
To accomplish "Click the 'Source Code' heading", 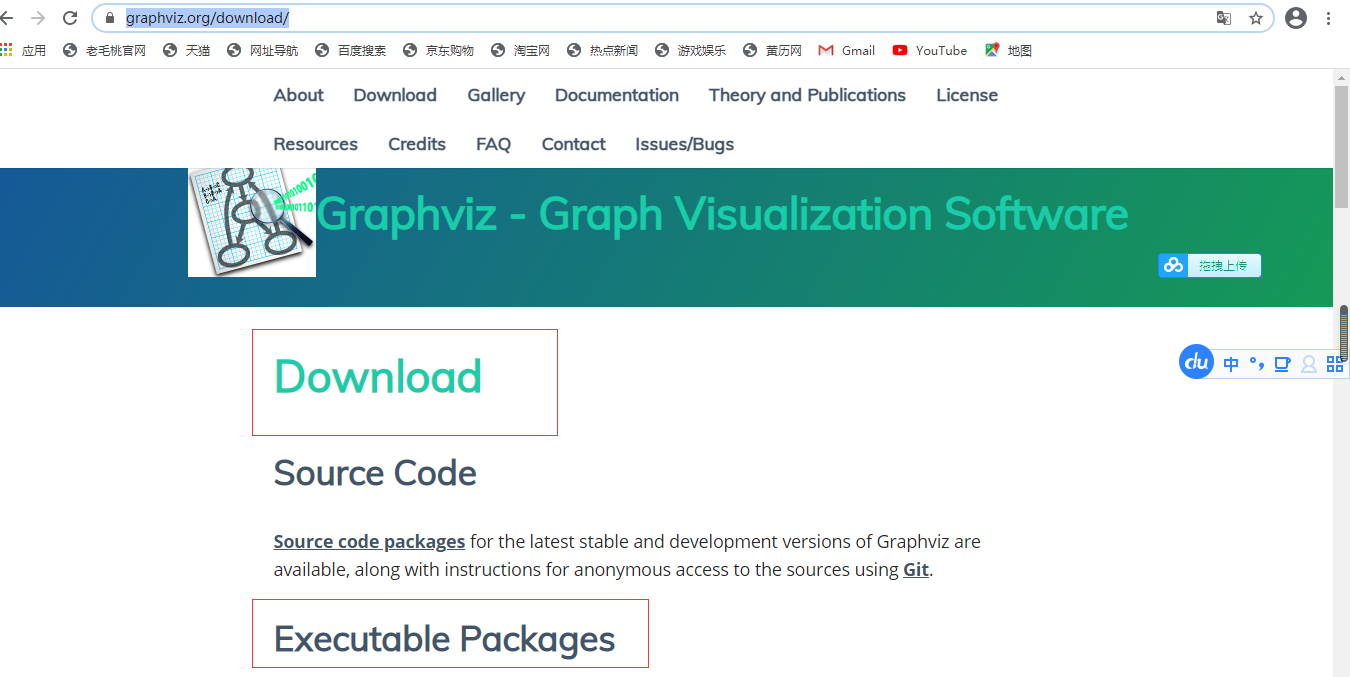I will pos(375,473).
